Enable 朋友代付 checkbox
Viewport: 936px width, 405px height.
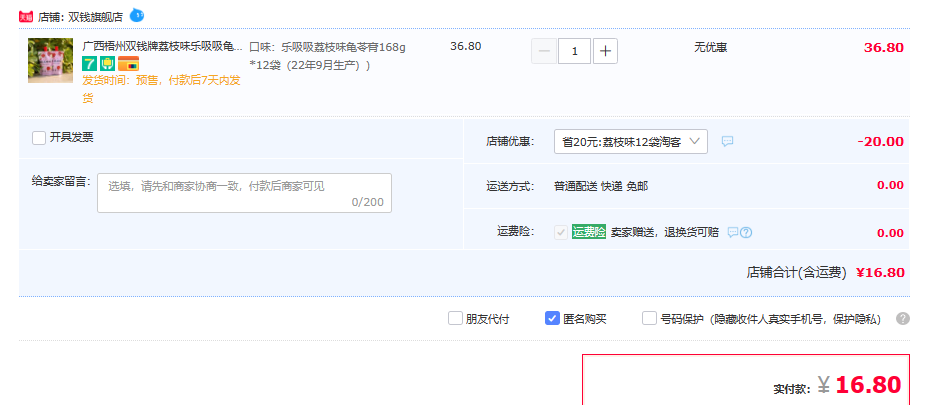455,318
